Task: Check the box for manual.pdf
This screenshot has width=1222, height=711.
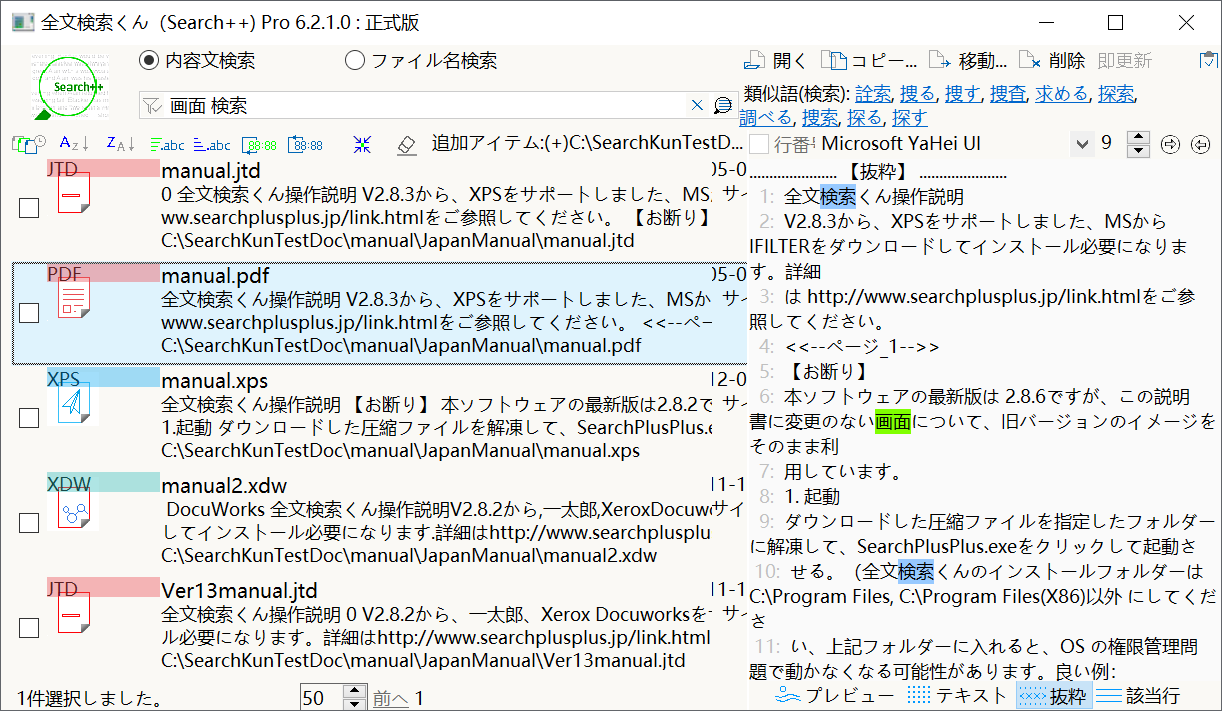Action: 29,313
